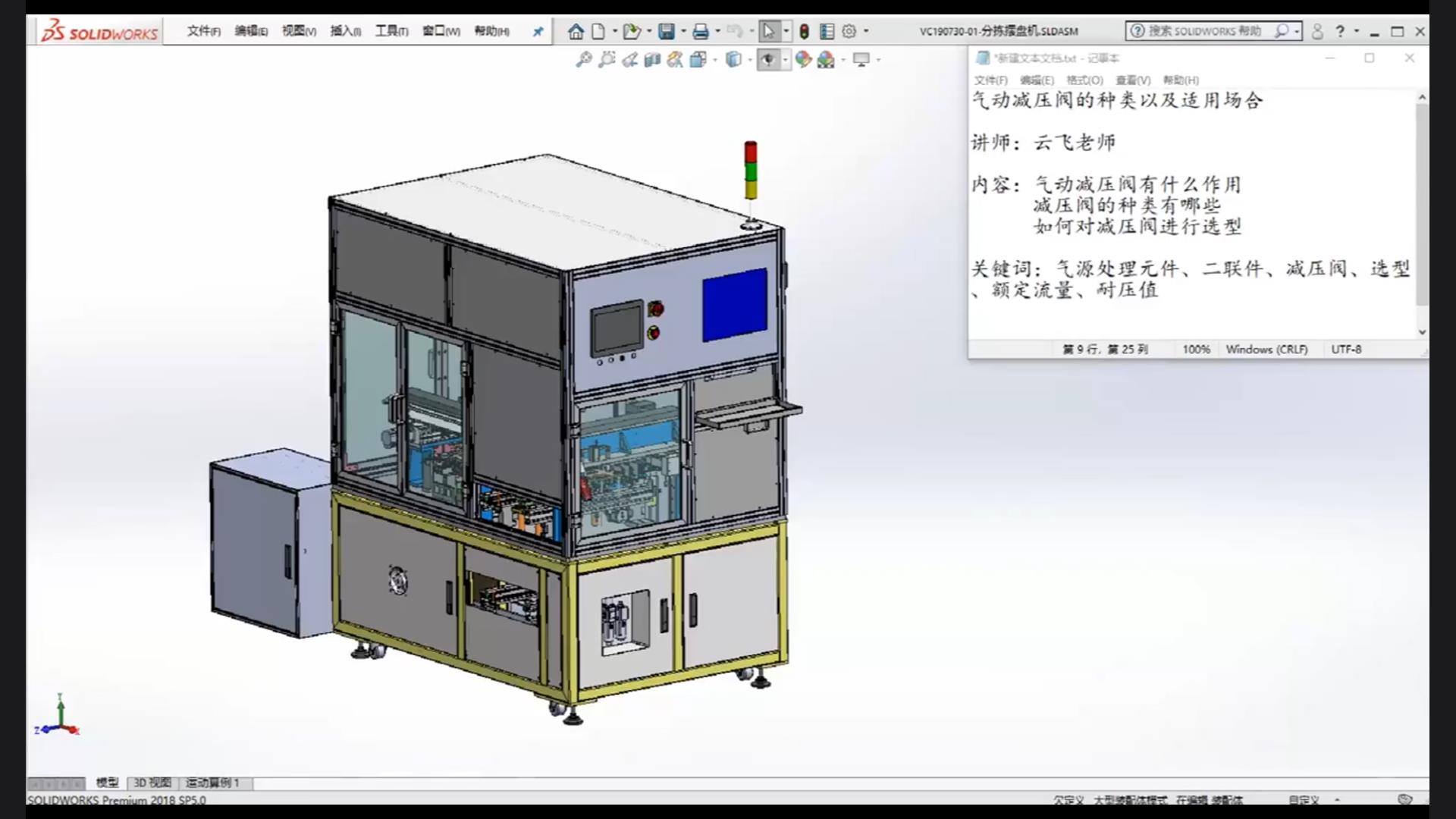Click the magnifier in help search
The width and height of the screenshot is (1456, 819).
1281,31
